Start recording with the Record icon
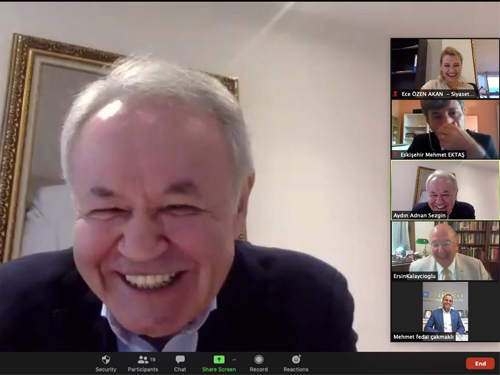This screenshot has height=375, width=500. [x=259, y=359]
